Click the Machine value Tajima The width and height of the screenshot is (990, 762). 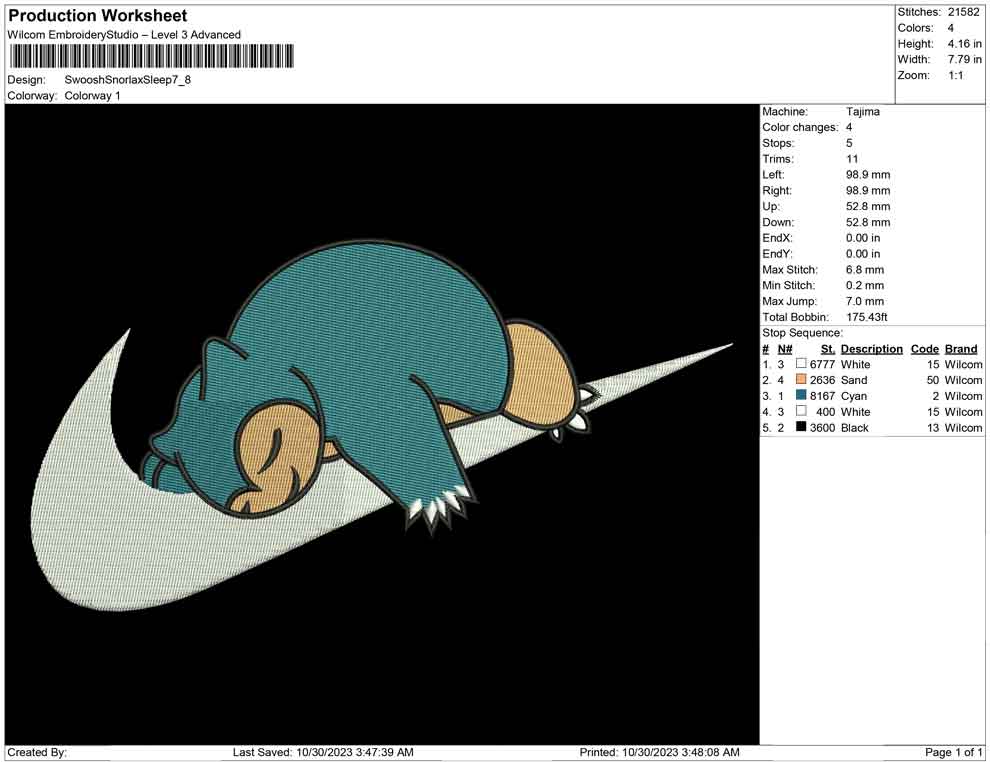[x=863, y=112]
